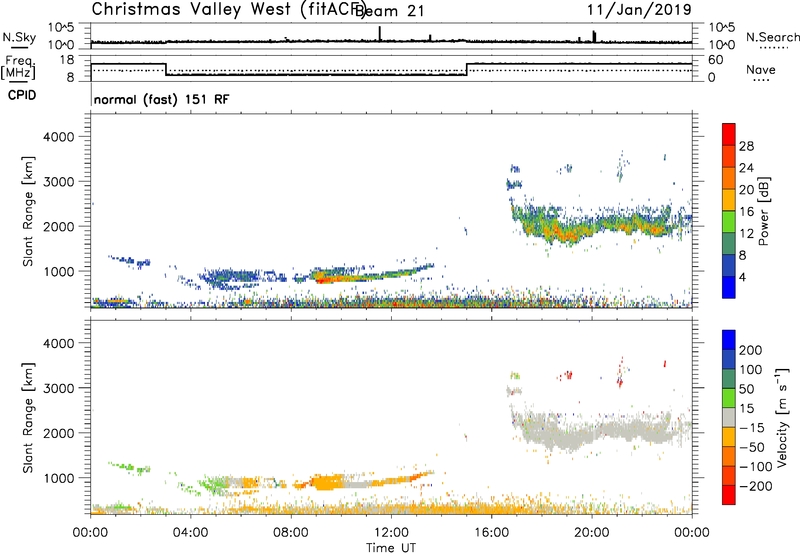Select 'Slant Range [km]' label of the power panel
Screen dimensions: 800x554
28,211
